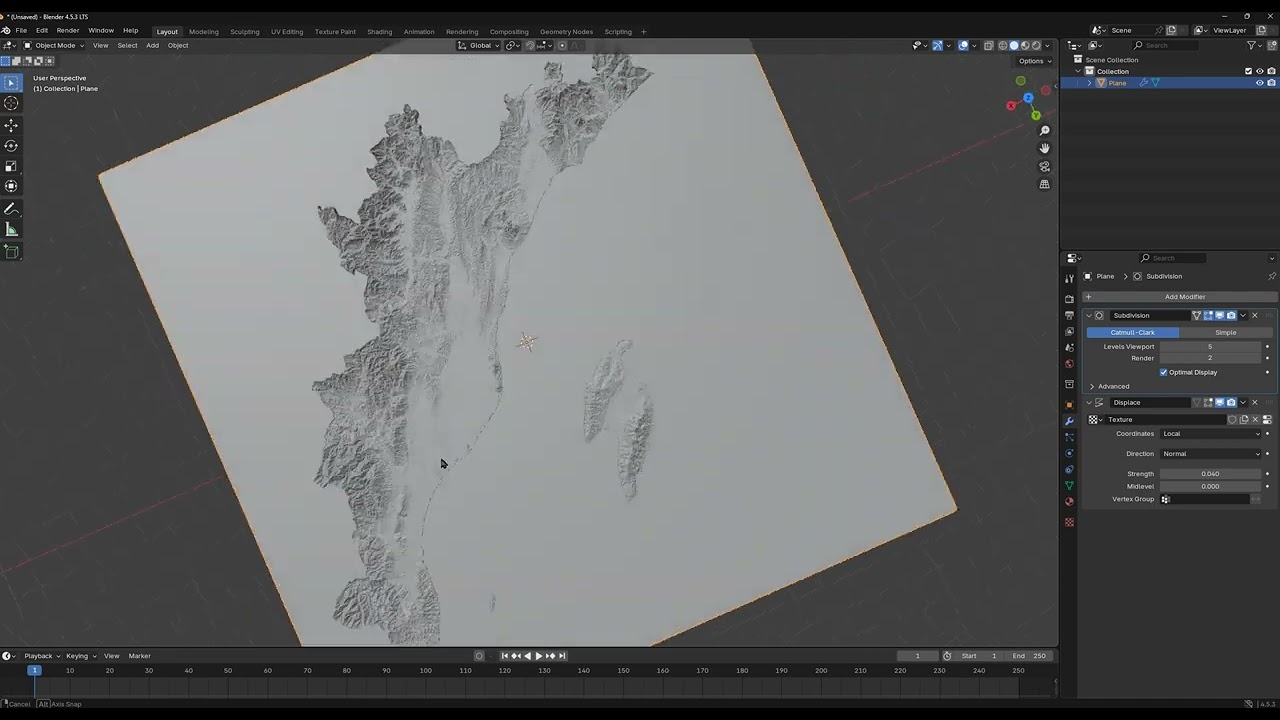
Task: Select the Scale tool
Action: point(11,166)
